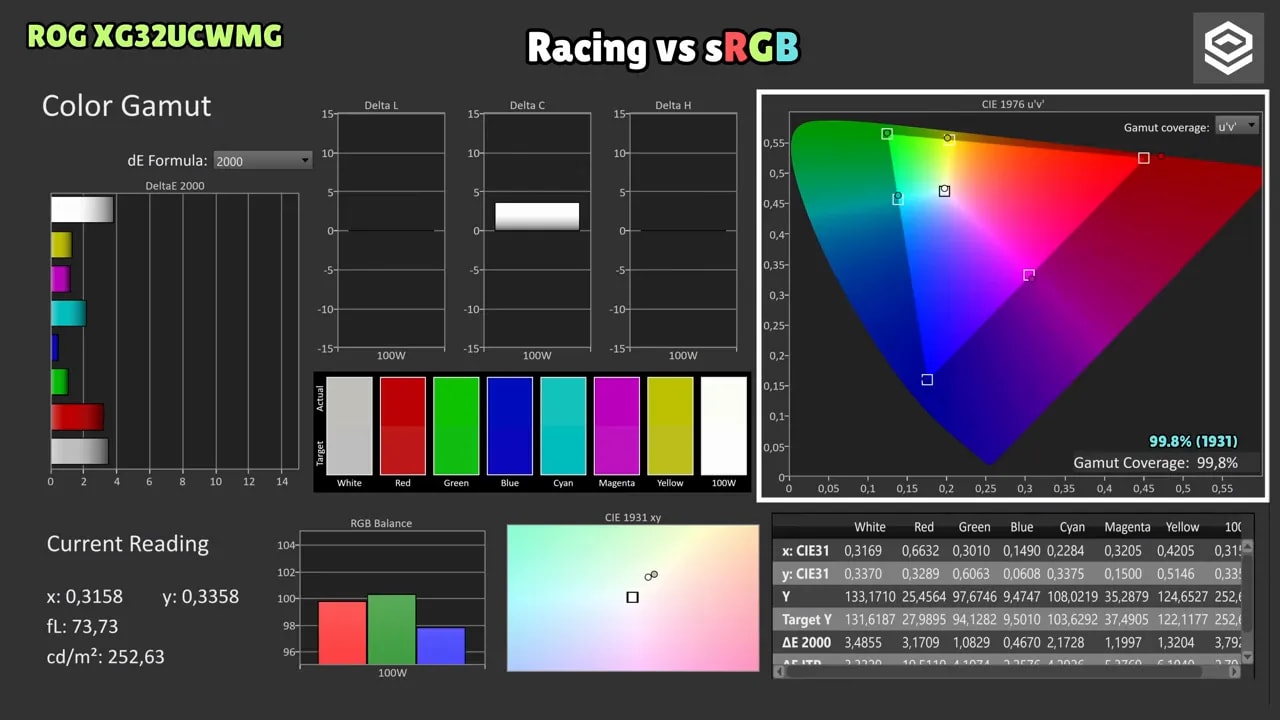Click the 'x: 0,3158' current reading
This screenshot has width=1280, height=720.
pos(85,597)
